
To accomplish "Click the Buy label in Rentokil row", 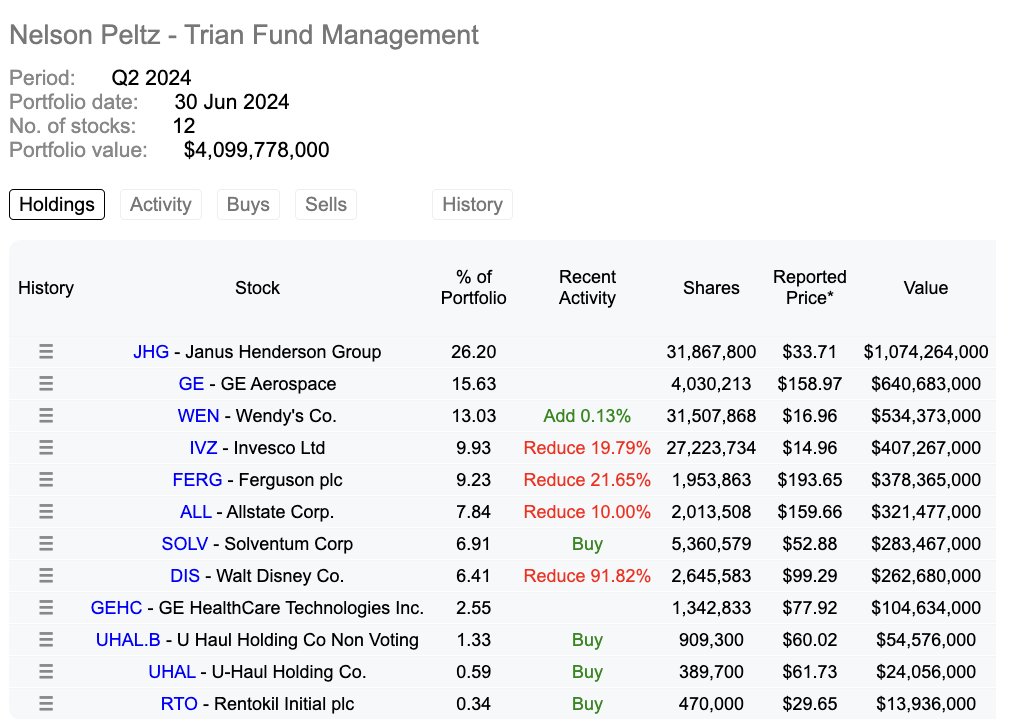I will click(587, 703).
